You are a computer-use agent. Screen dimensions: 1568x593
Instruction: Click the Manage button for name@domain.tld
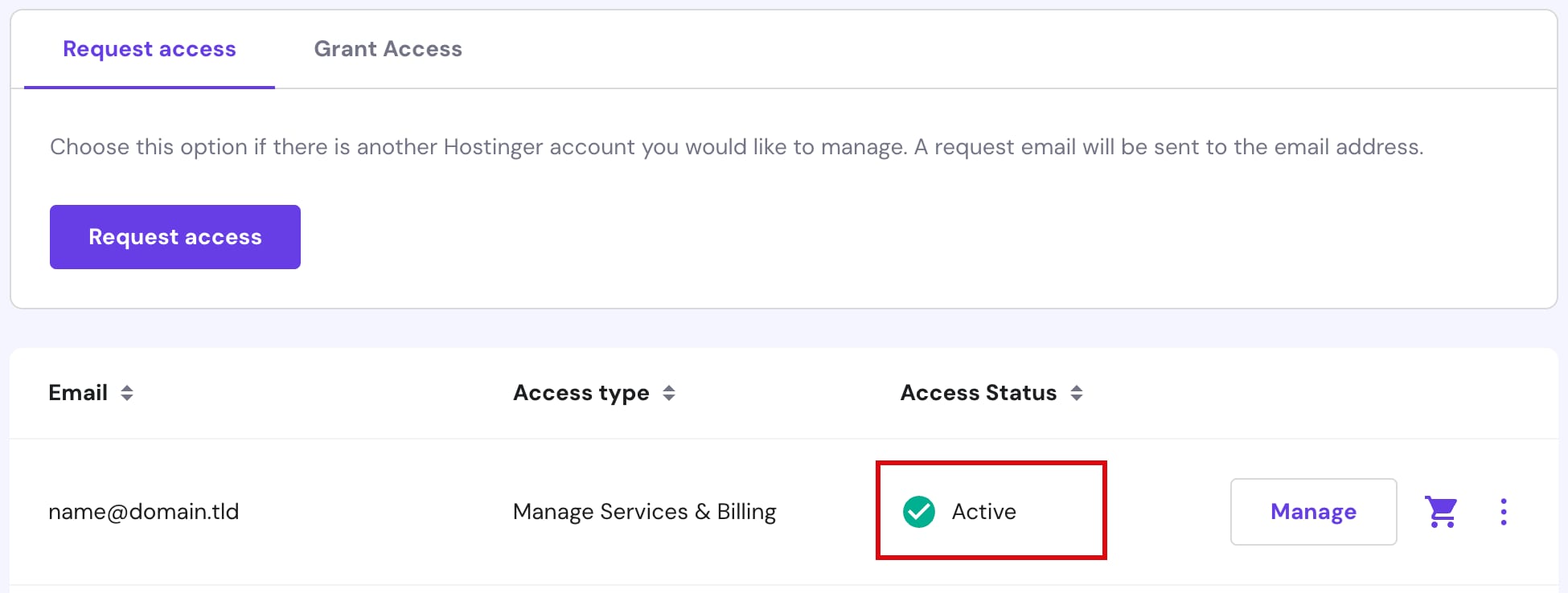(1313, 512)
